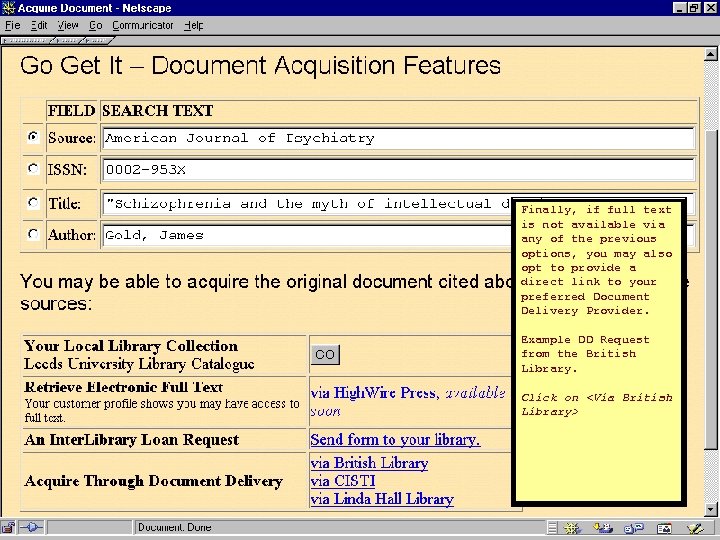Click Retrieve Electronic Full Text label
This screenshot has height=540, width=720.
[124, 387]
